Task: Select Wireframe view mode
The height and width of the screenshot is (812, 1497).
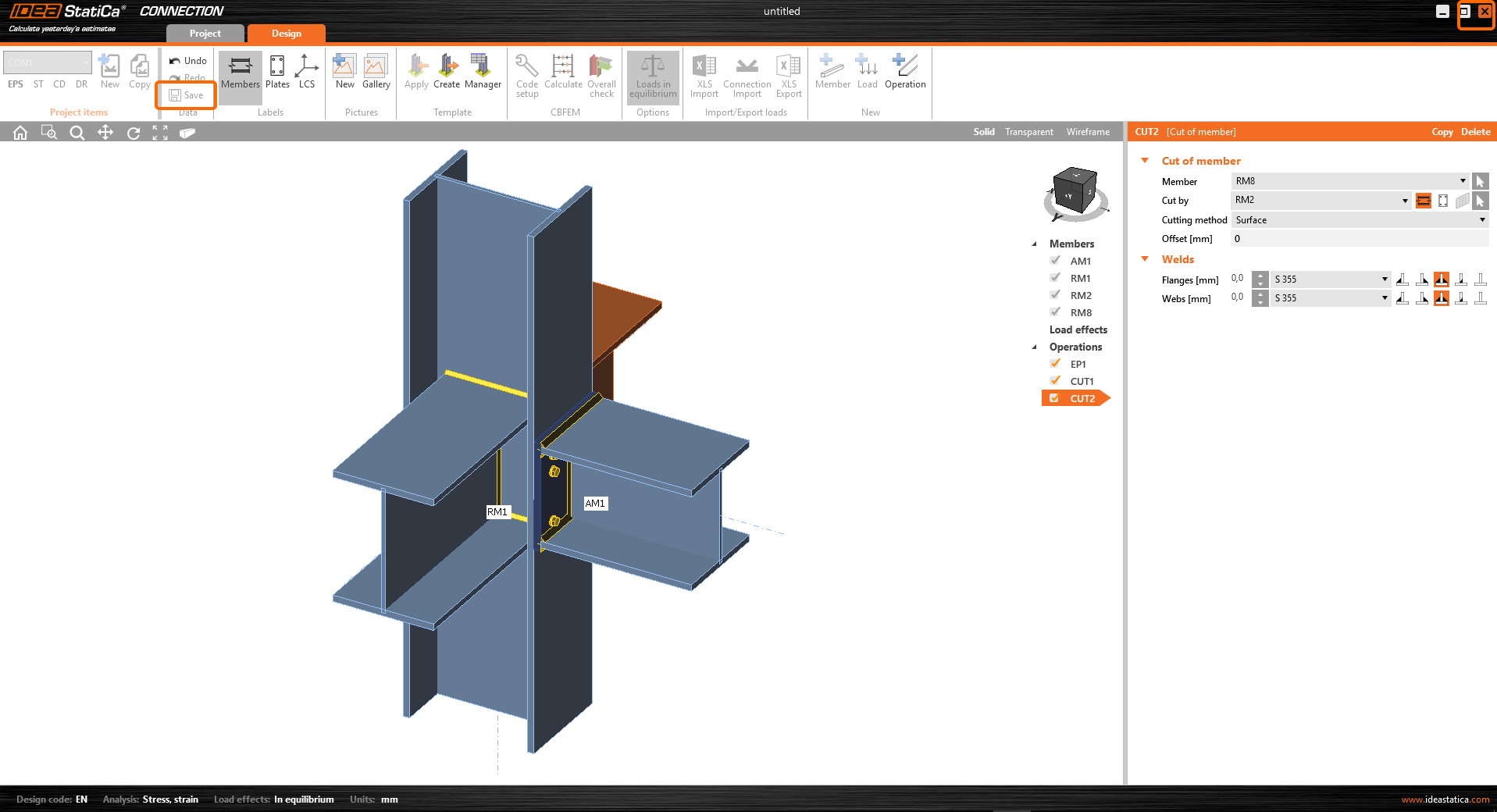Action: [1088, 132]
